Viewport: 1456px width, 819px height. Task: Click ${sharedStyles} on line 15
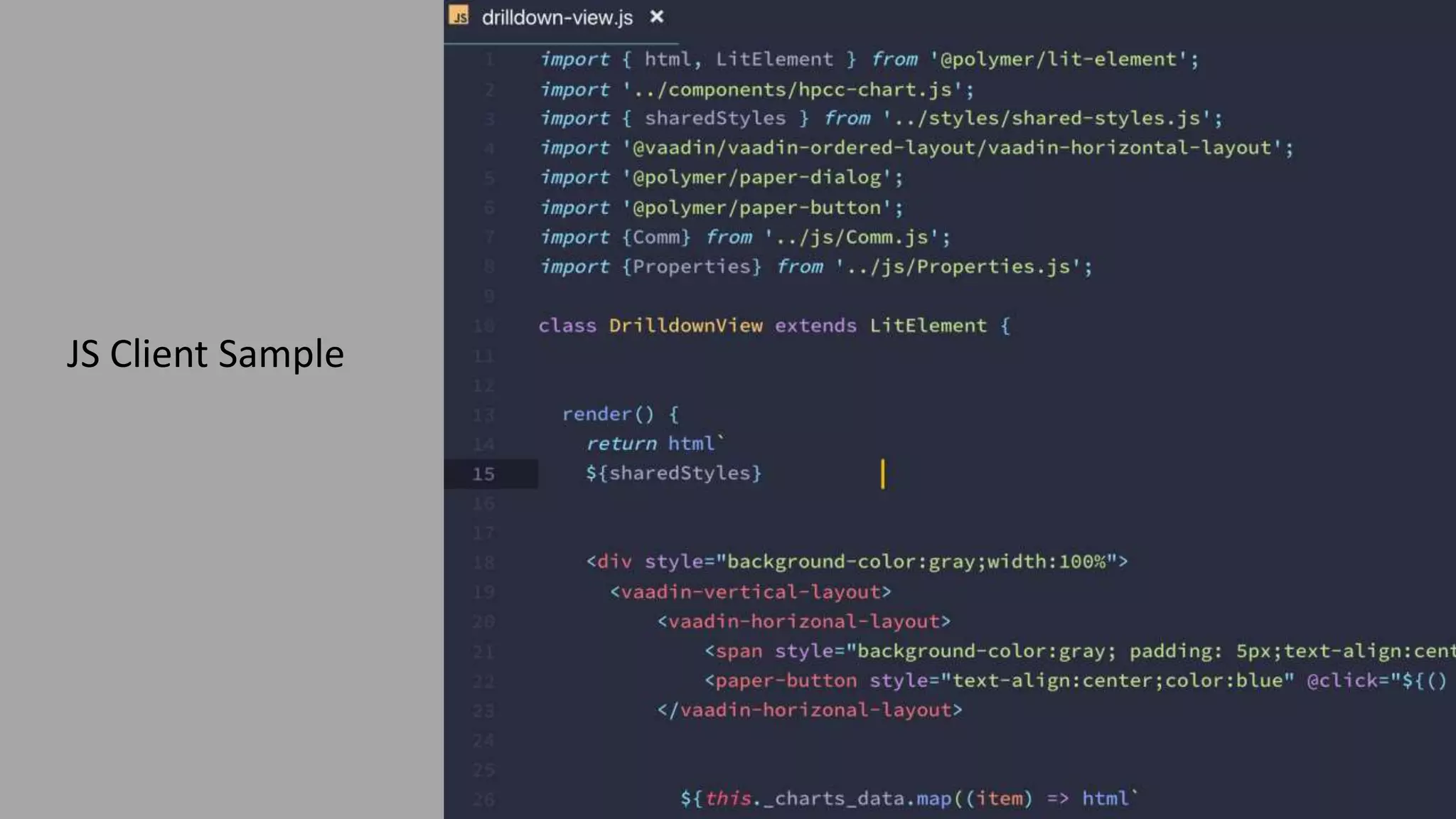coord(673,473)
